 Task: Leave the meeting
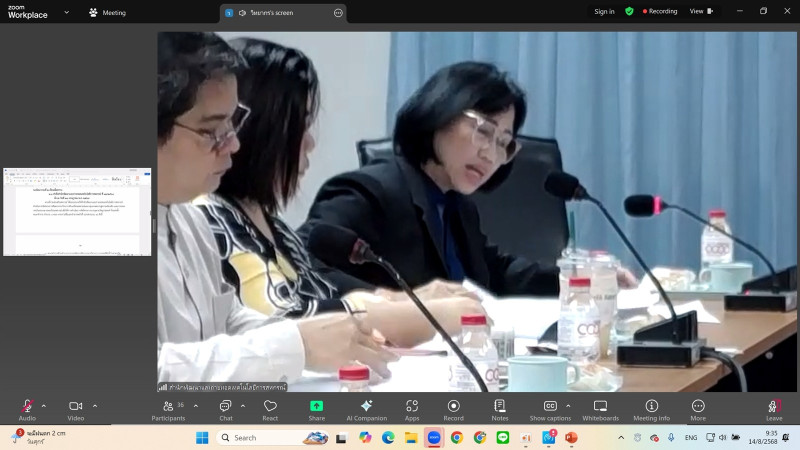click(773, 408)
